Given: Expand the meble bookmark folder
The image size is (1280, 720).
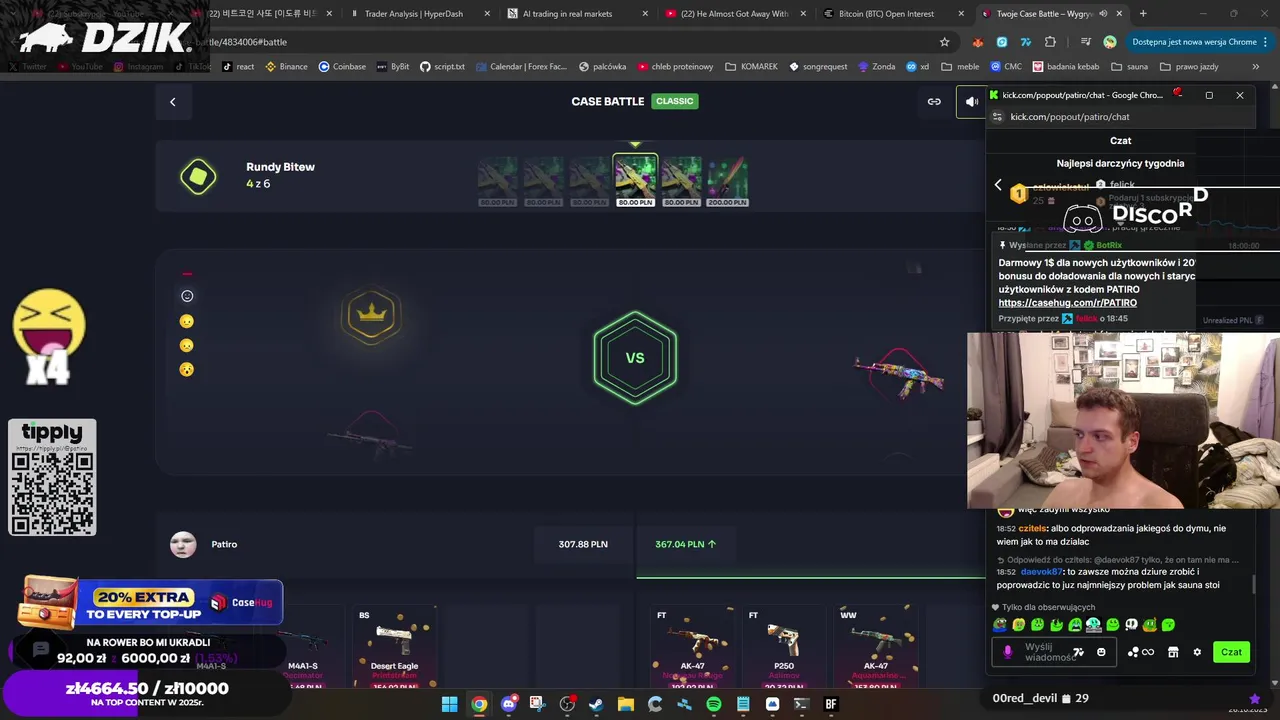Looking at the screenshot, I should [961, 66].
